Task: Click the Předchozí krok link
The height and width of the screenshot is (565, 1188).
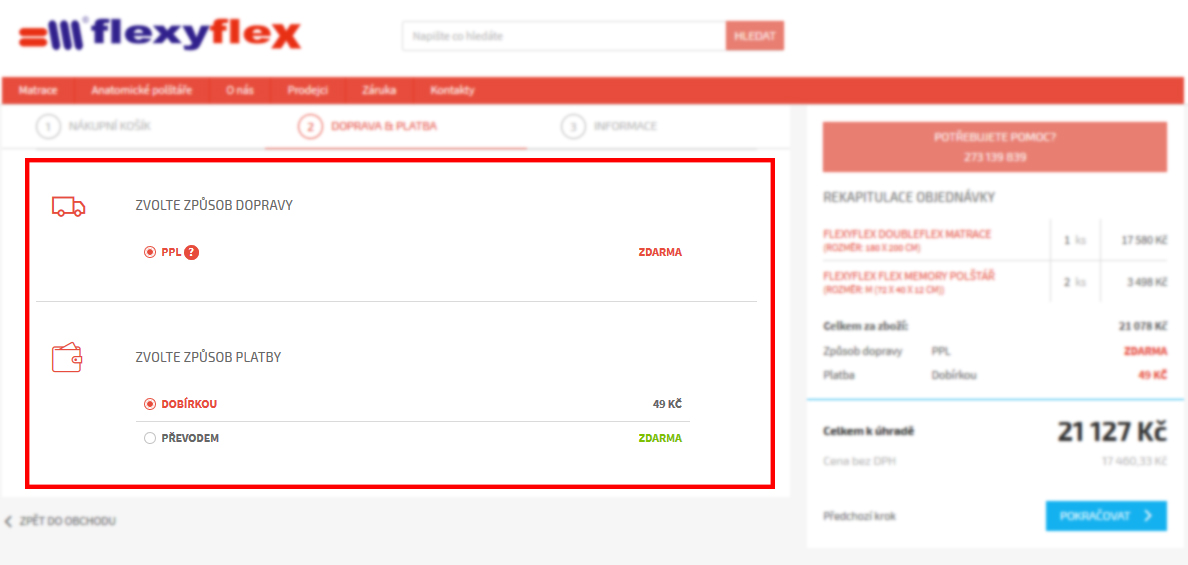Action: pos(859,517)
